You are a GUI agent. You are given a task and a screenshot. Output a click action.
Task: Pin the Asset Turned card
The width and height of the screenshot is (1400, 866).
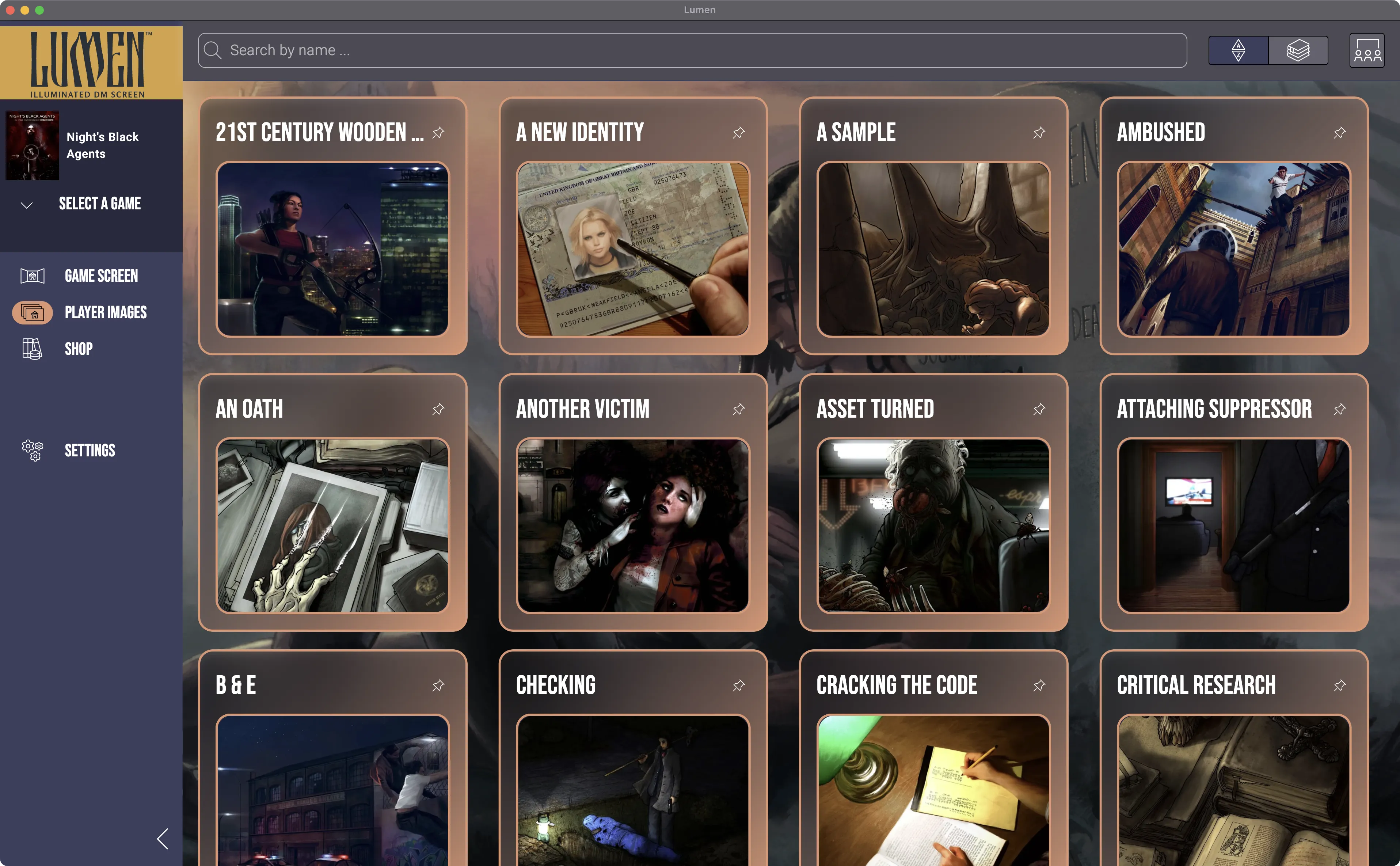[x=1039, y=409]
